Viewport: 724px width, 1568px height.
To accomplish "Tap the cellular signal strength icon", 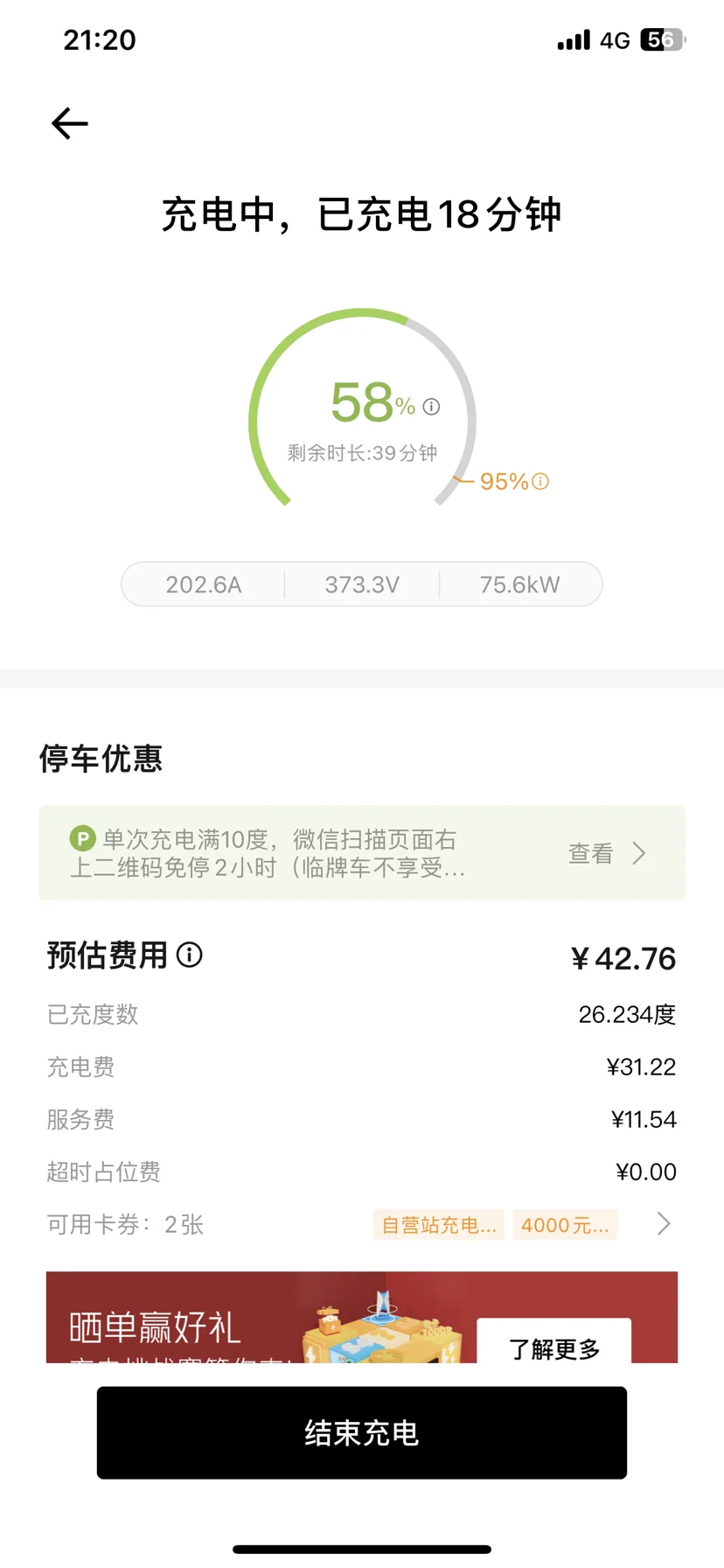I will click(x=574, y=40).
